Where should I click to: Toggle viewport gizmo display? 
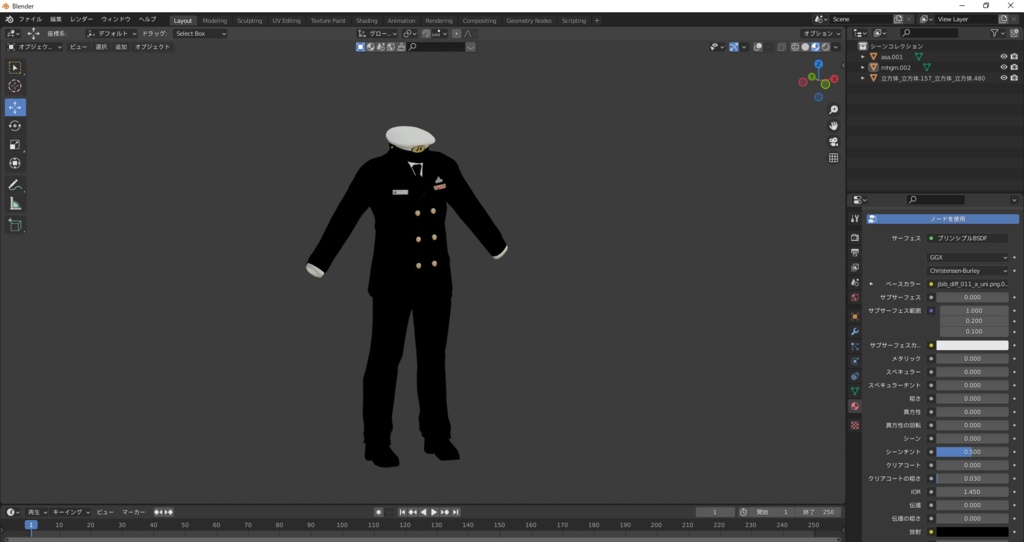(734, 47)
